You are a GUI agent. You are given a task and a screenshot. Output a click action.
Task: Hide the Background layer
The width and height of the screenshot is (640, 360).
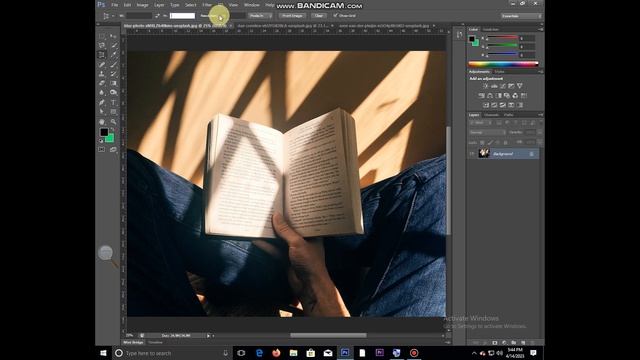(x=472, y=153)
